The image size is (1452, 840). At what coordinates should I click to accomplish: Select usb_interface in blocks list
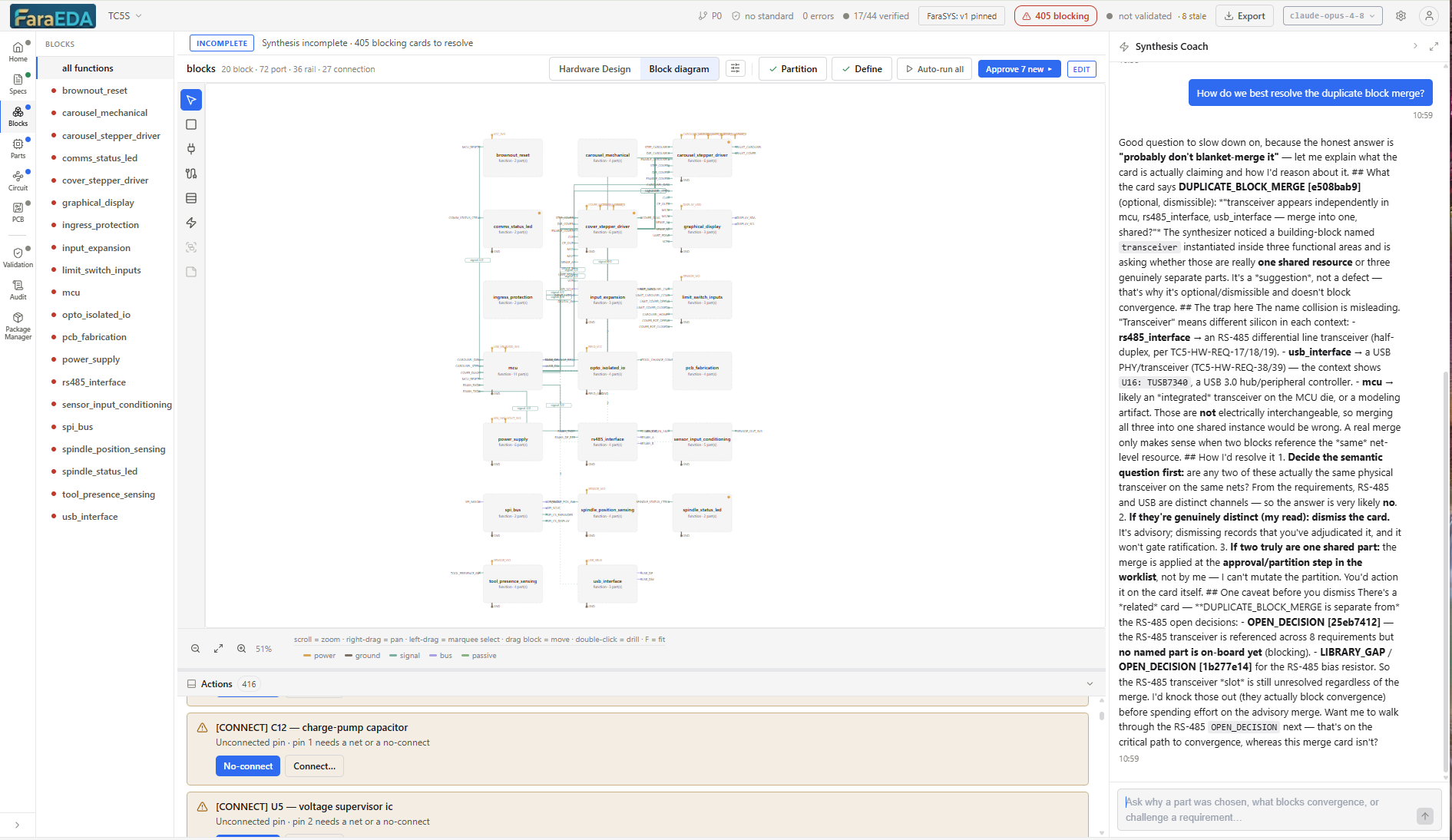click(x=105, y=517)
